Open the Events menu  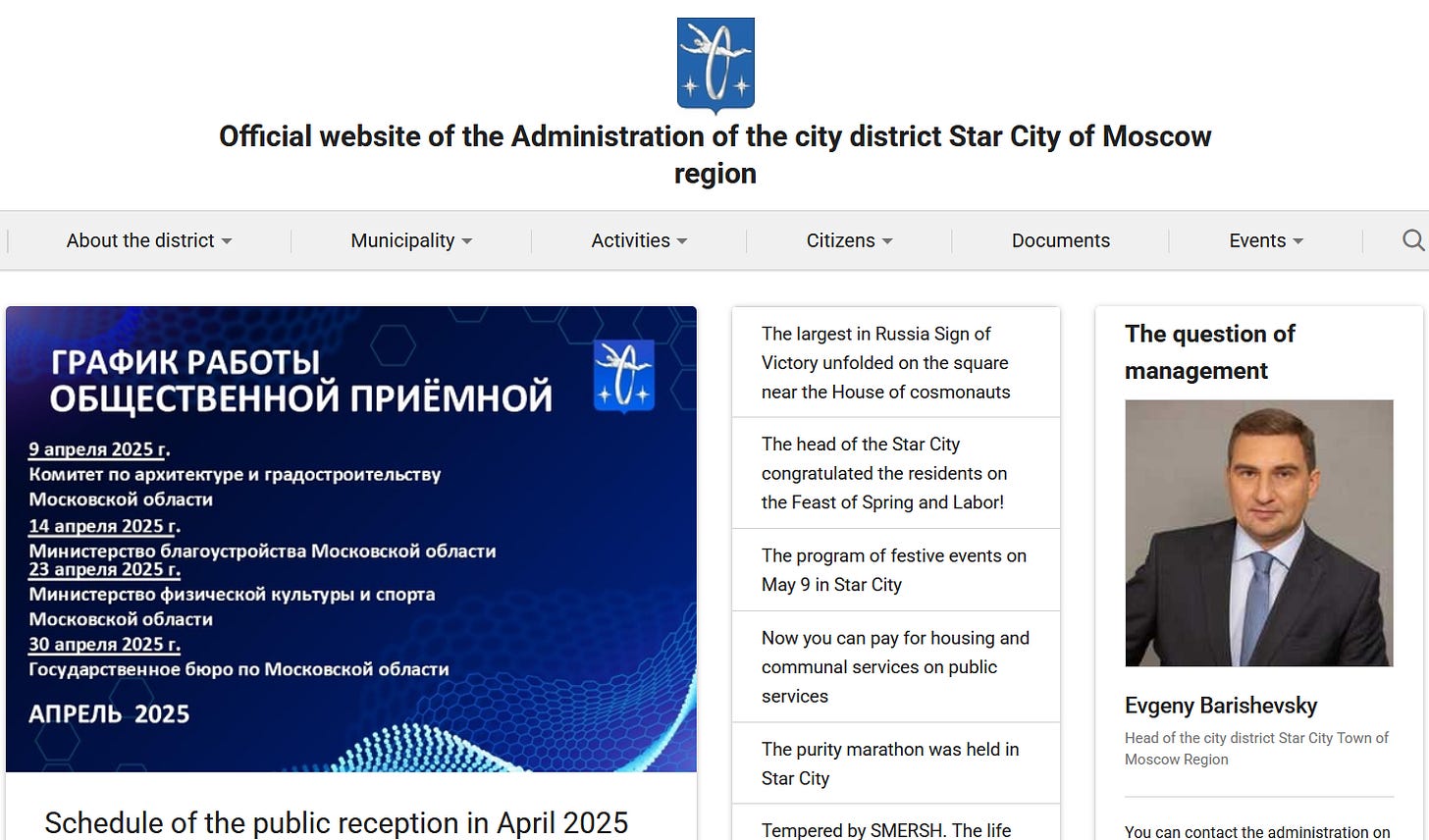(x=1266, y=240)
